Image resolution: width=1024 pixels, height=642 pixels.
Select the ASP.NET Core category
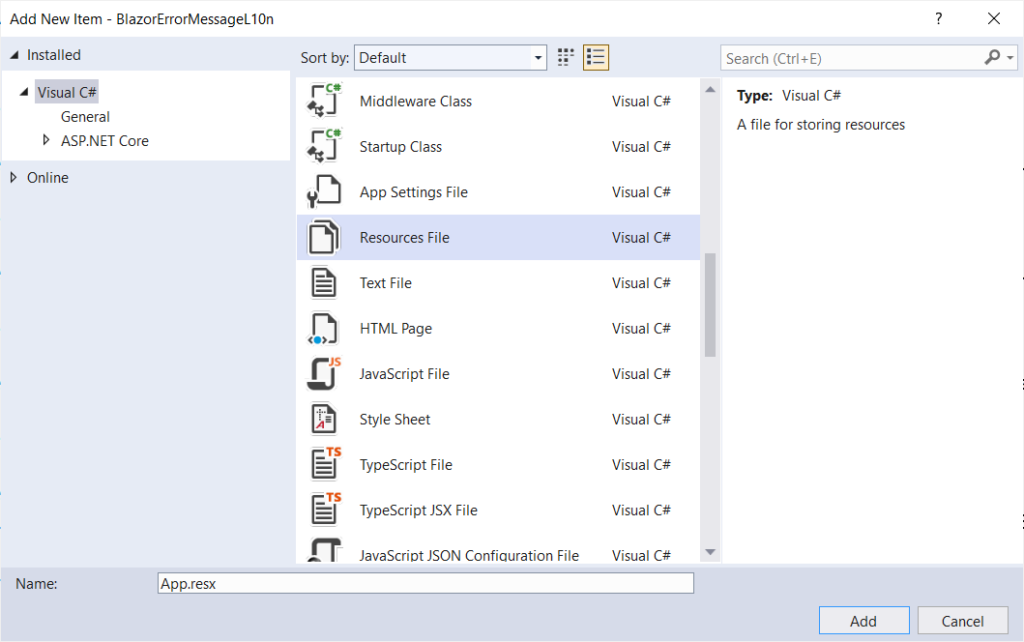click(104, 140)
